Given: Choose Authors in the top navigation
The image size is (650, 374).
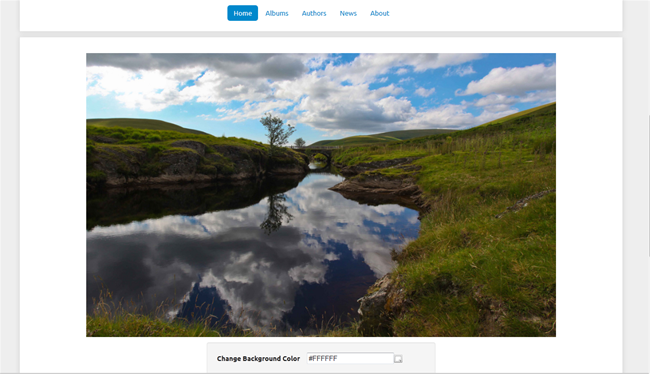Looking at the screenshot, I should click(x=314, y=13).
